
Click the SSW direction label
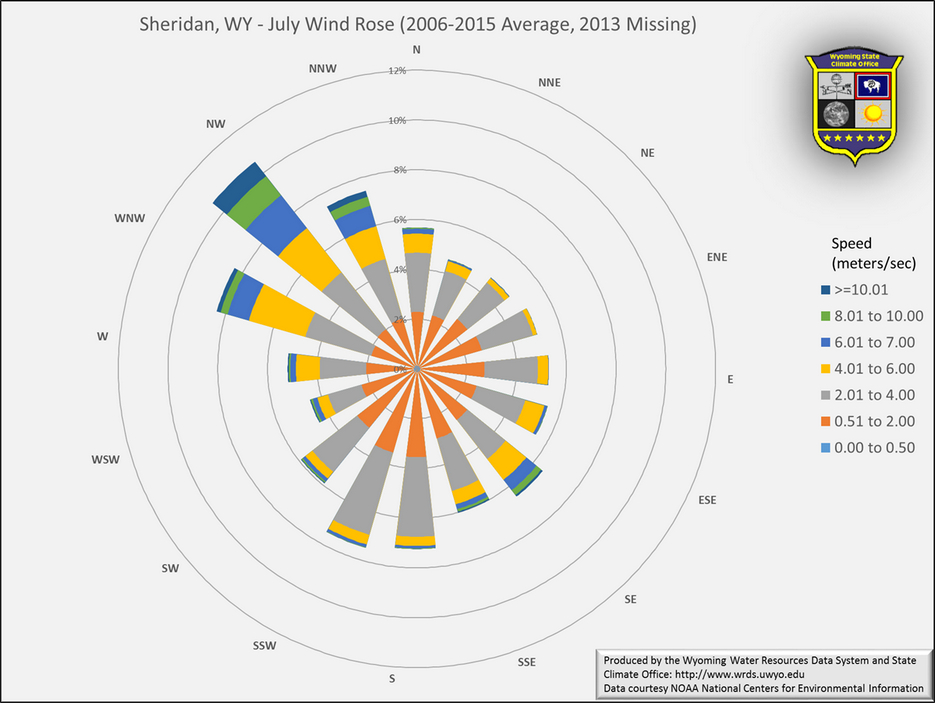(264, 645)
